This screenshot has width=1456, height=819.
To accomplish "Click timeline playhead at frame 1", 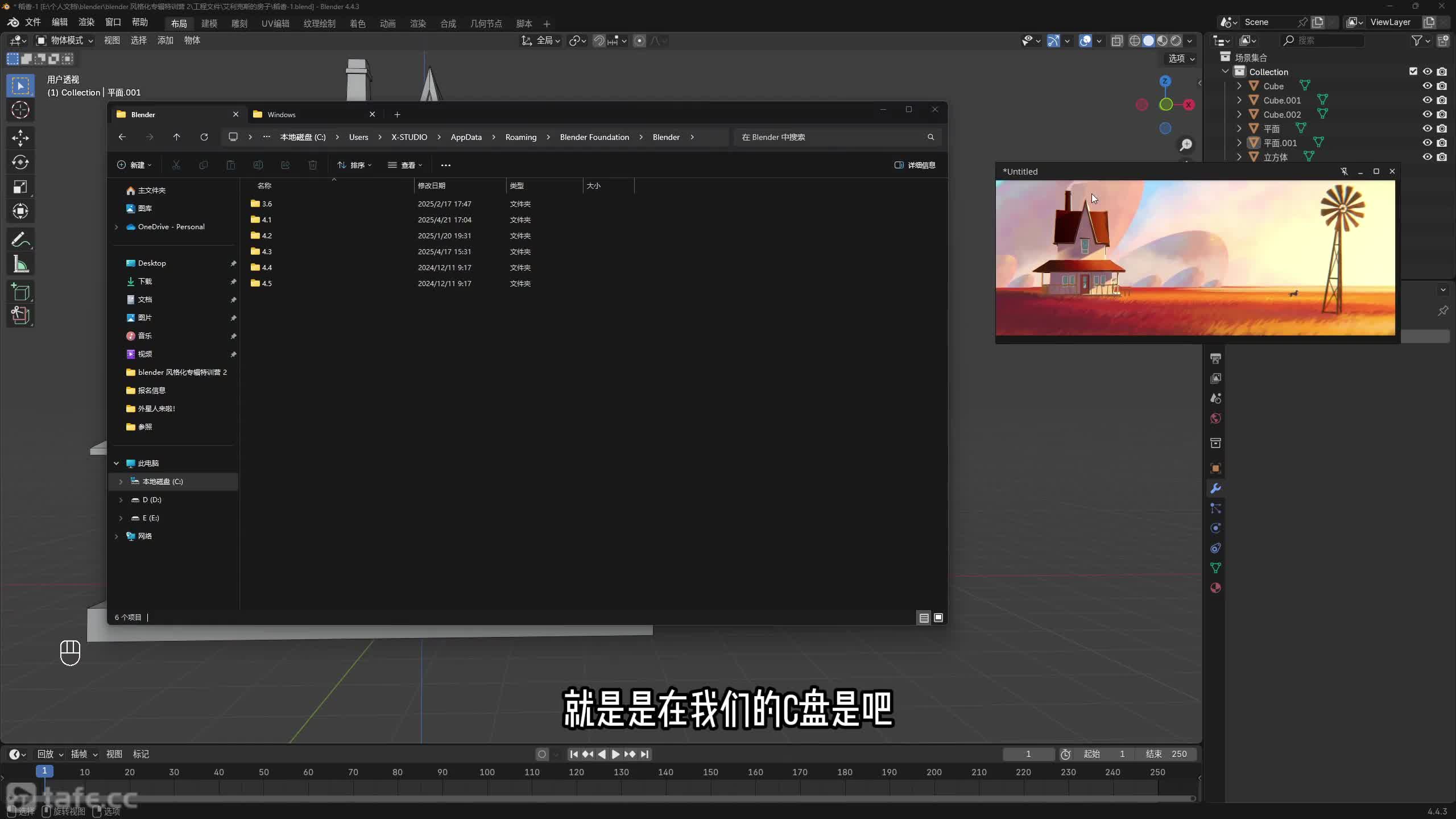I will coord(44,772).
